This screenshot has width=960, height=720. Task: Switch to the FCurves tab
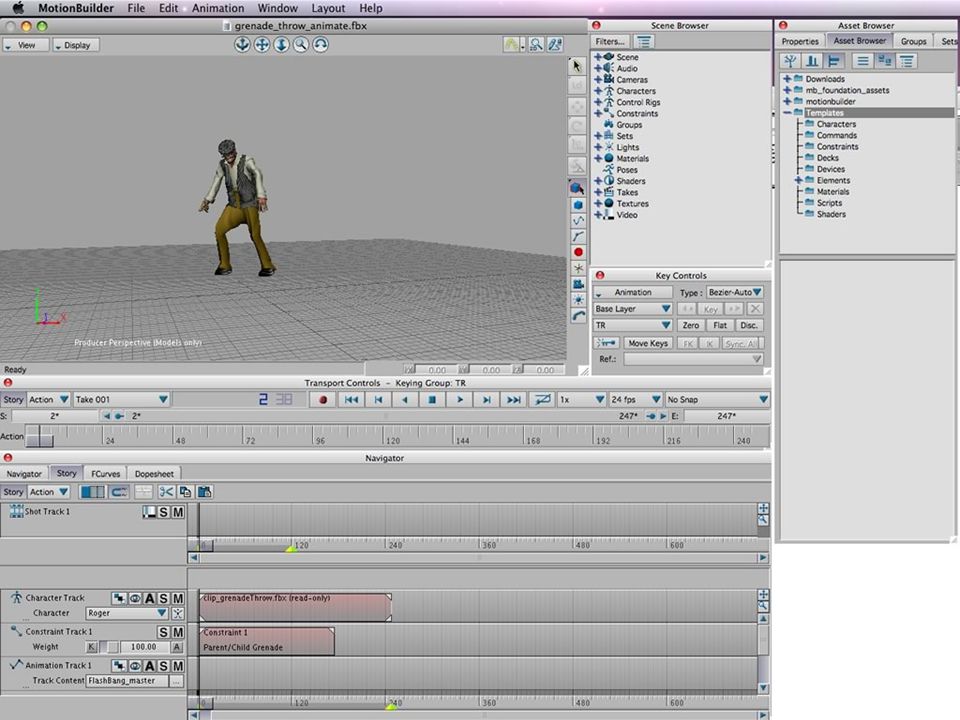tap(105, 474)
